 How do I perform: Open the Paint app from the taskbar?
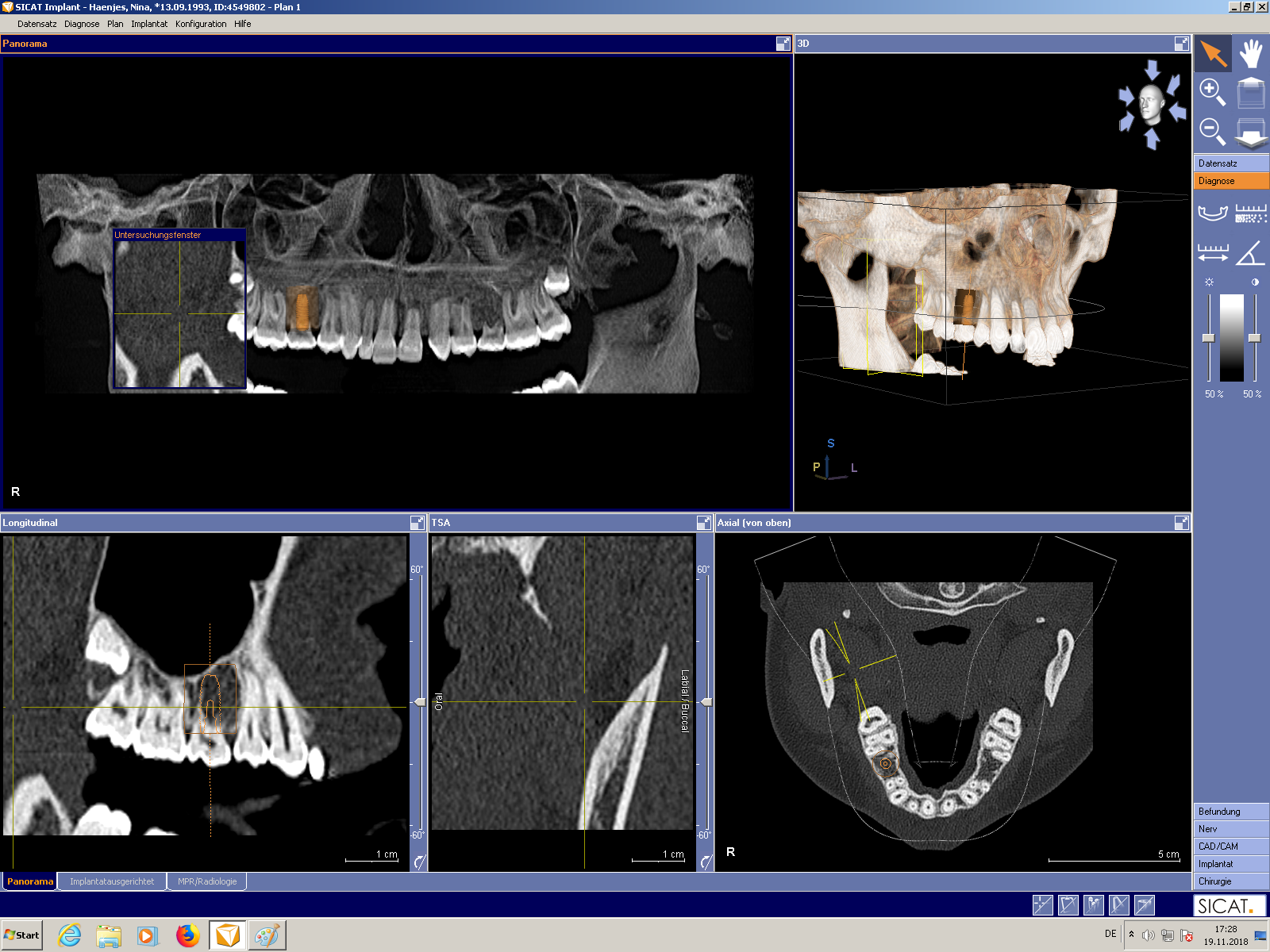tap(266, 935)
